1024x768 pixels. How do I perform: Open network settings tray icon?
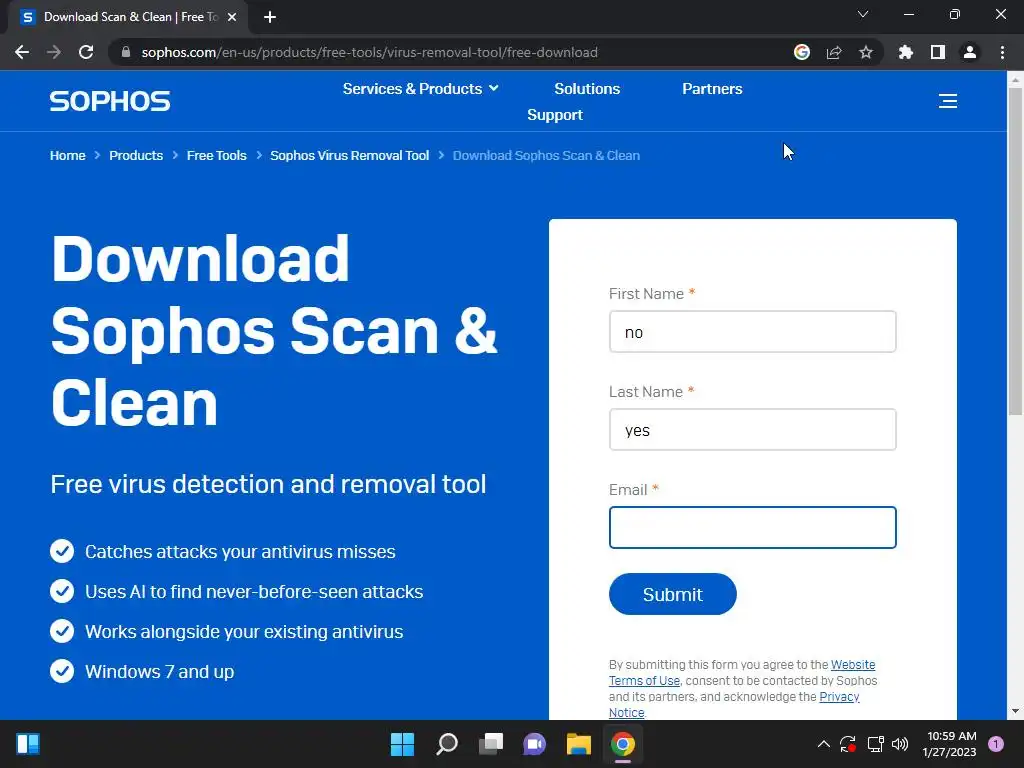[x=875, y=744]
